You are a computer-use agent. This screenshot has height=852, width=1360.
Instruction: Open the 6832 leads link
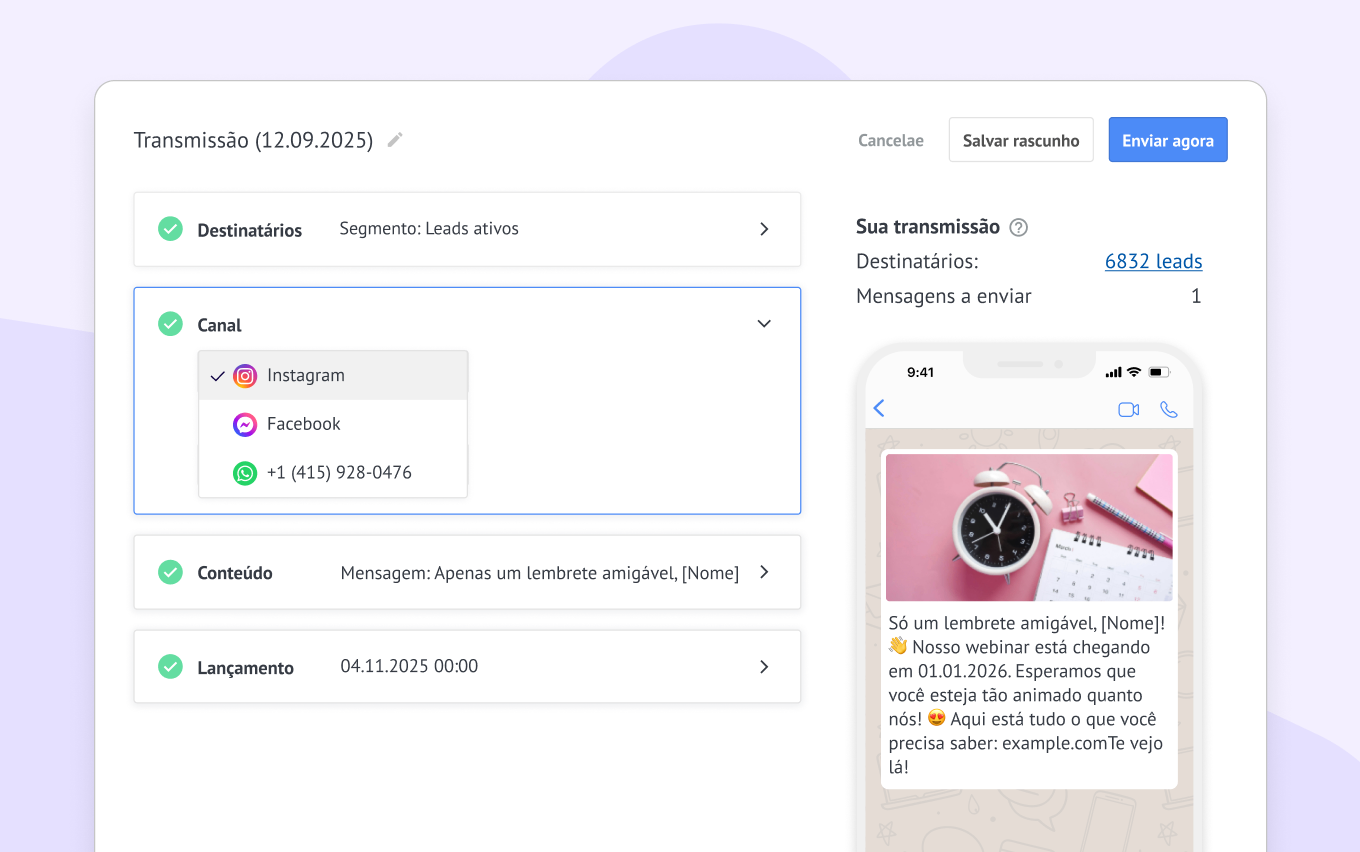pos(1153,262)
